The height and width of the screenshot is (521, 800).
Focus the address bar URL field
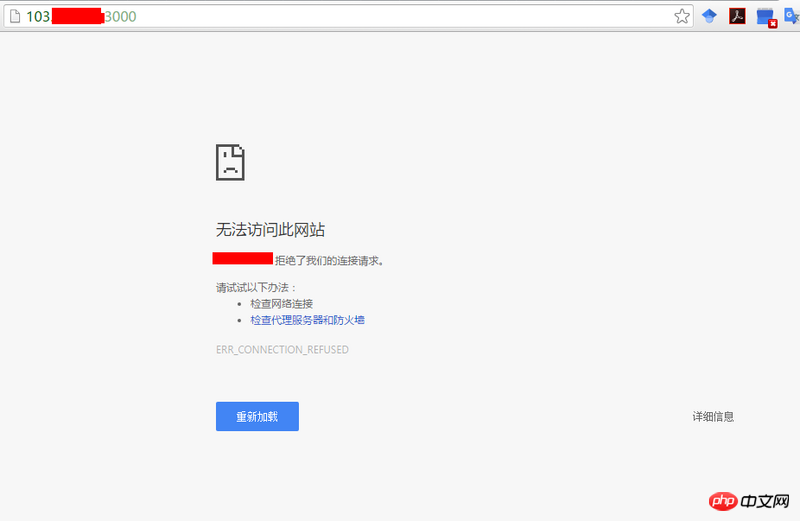(348, 16)
